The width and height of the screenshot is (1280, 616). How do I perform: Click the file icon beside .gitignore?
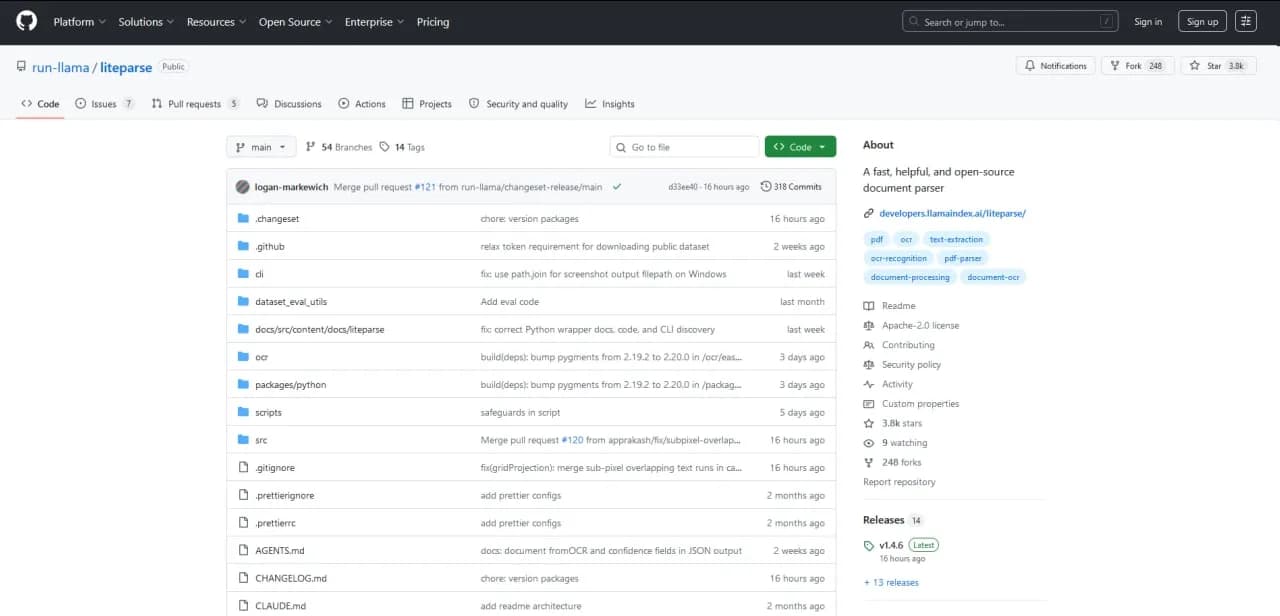tap(243, 468)
